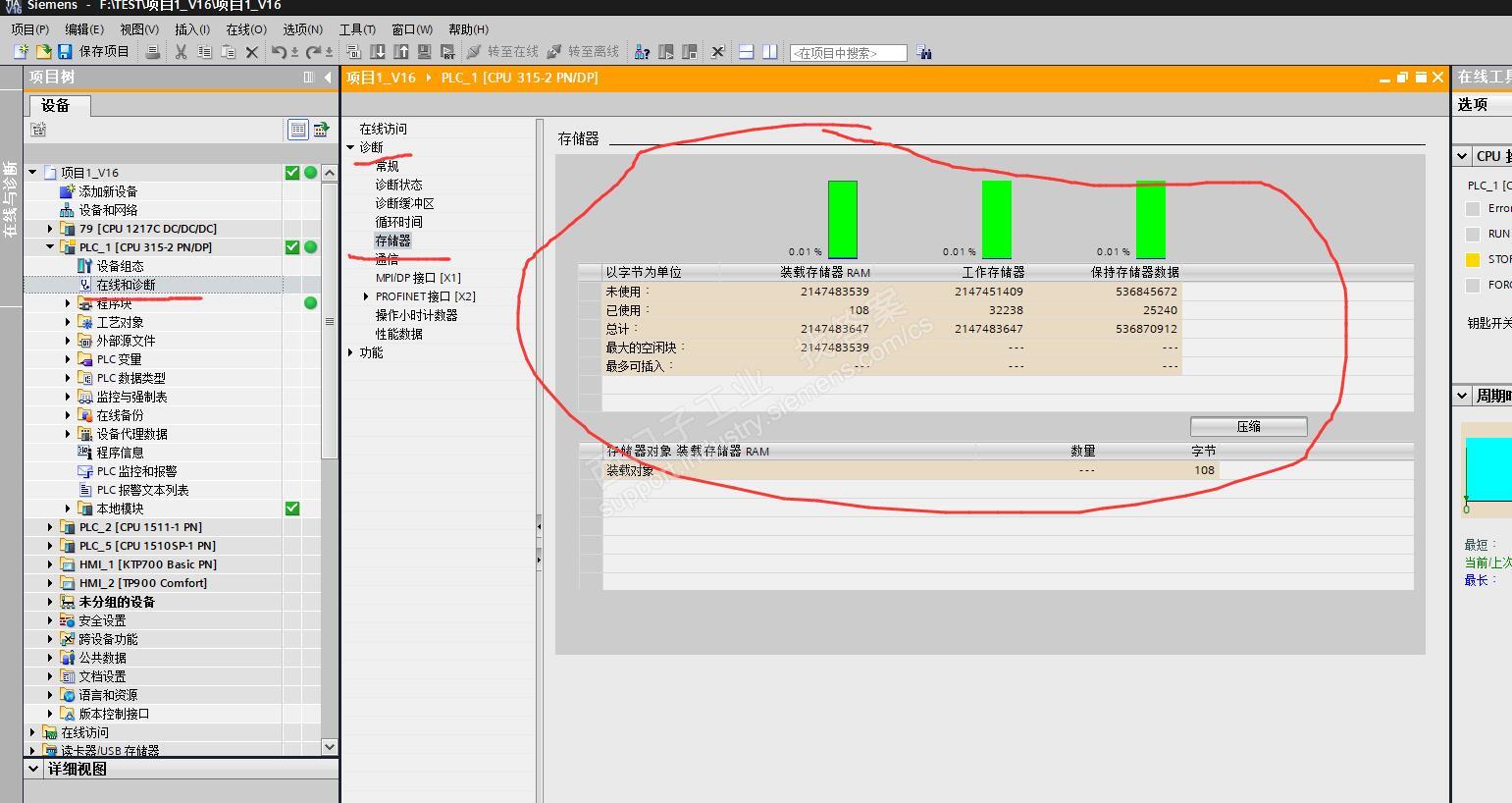Screen dimensions: 1512x803
Task: Click 转至在线 go online button
Action: point(502,52)
